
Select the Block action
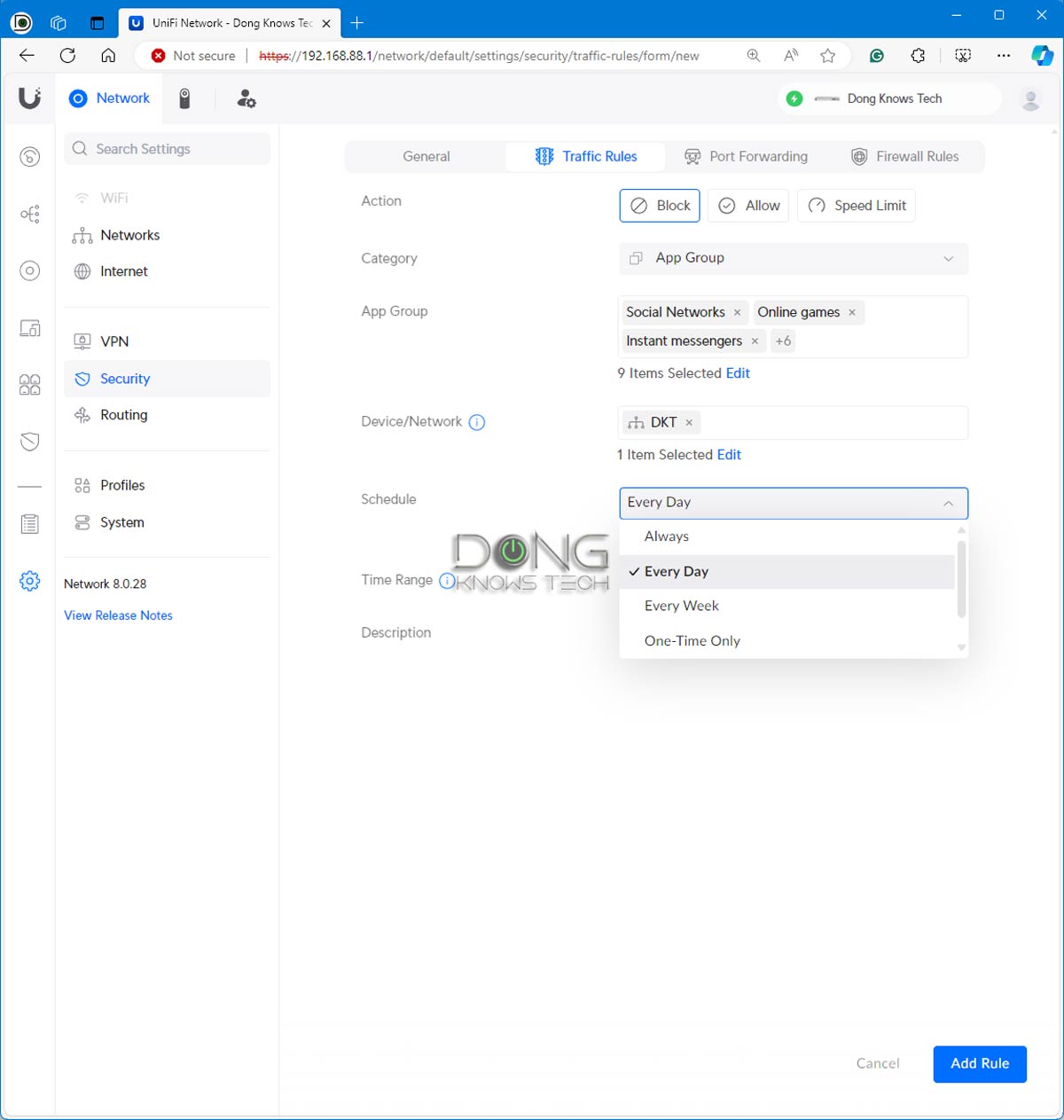tap(660, 206)
